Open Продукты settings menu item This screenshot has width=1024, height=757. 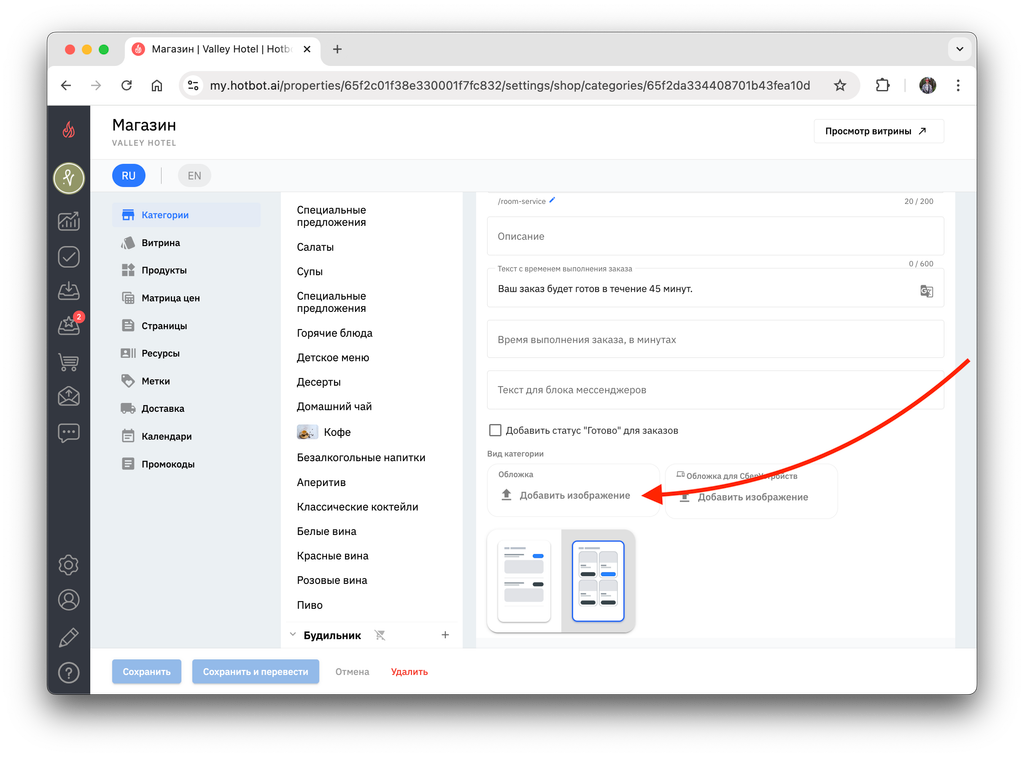186,270
